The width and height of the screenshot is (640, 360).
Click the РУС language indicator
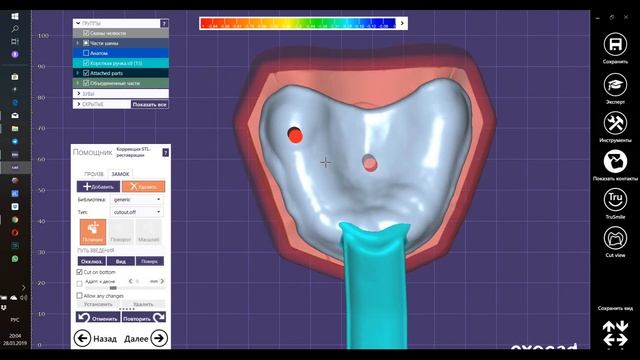tap(15, 320)
